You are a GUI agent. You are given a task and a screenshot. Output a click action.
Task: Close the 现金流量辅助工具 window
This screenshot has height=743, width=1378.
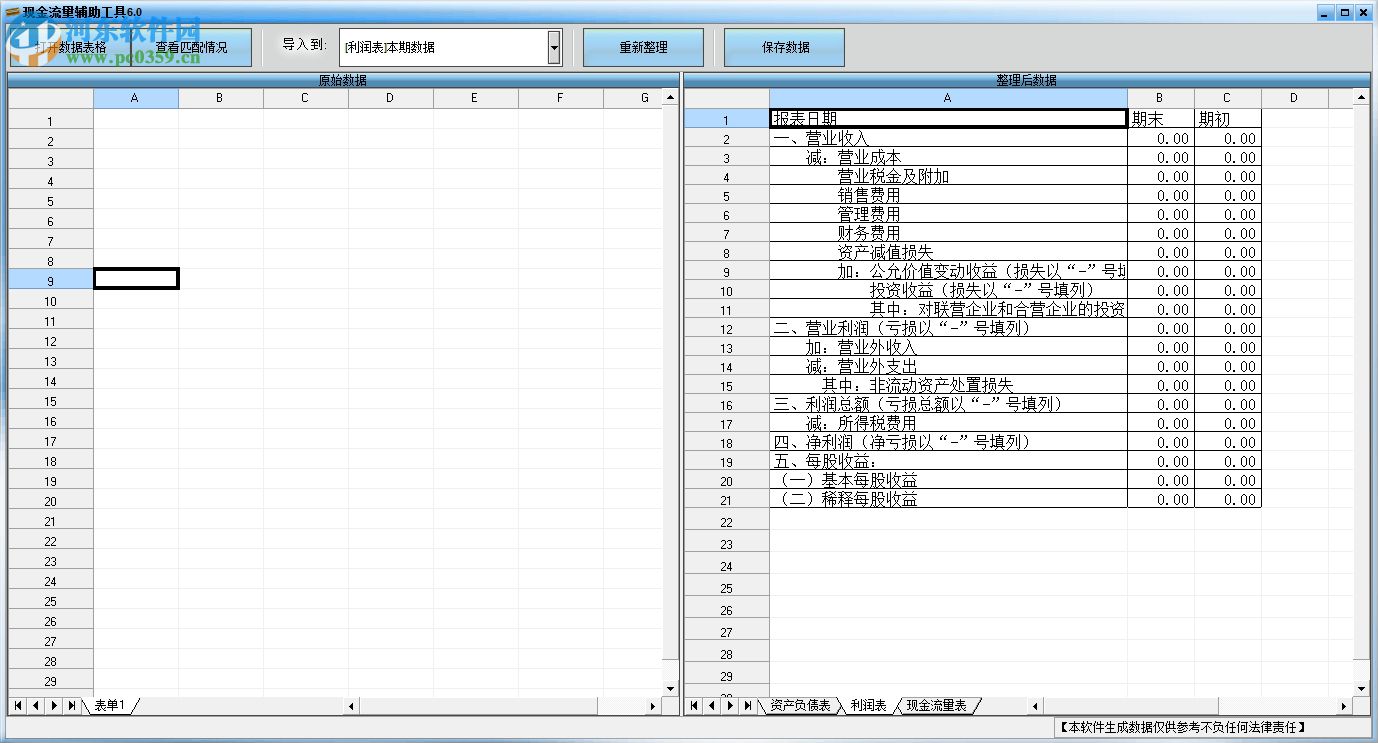pyautogui.click(x=1365, y=12)
